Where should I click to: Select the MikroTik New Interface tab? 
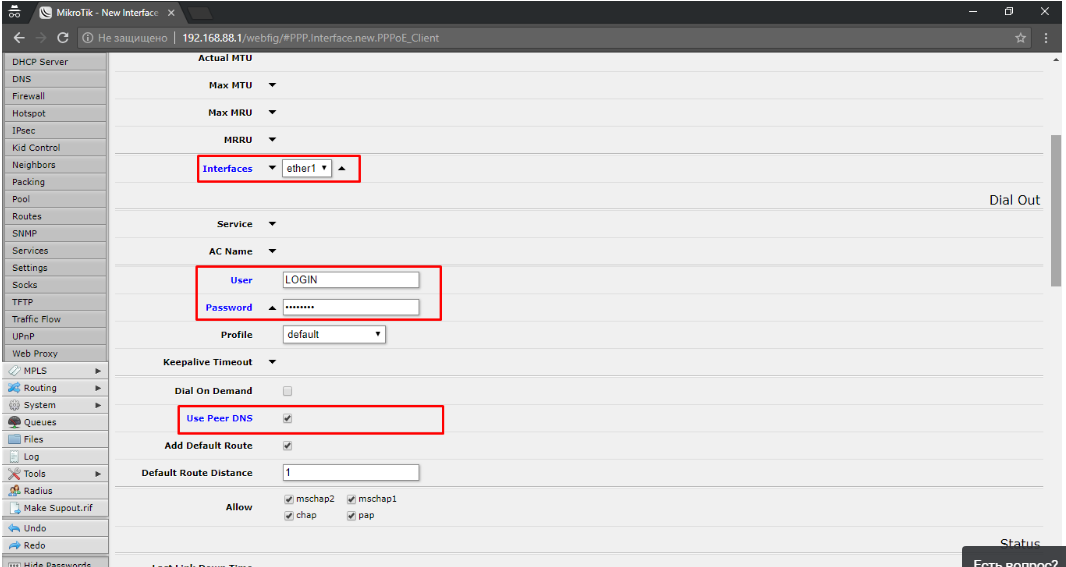(x=105, y=13)
